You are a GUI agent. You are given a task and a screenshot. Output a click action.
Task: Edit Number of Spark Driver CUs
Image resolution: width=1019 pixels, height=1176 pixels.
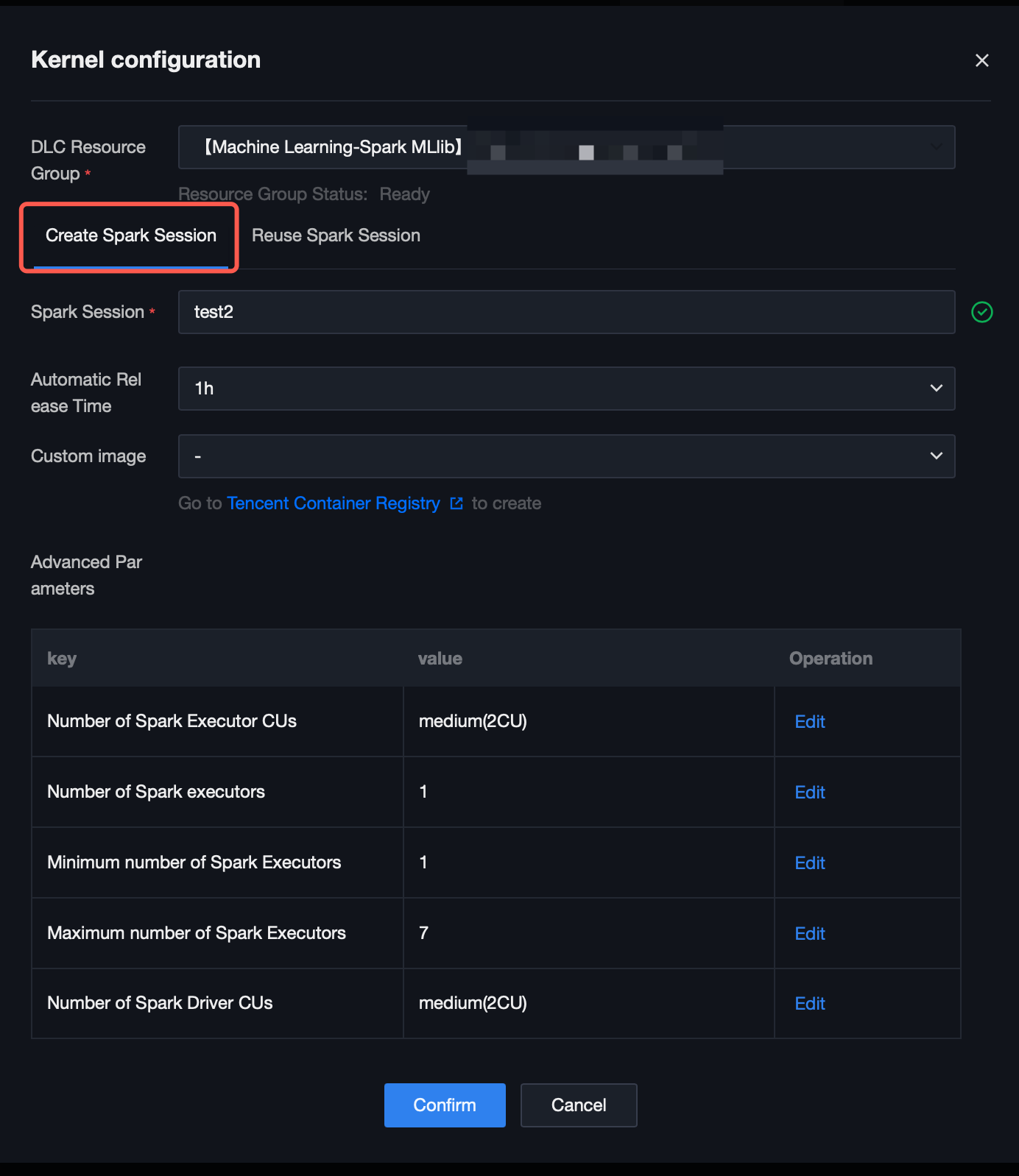coord(810,1004)
